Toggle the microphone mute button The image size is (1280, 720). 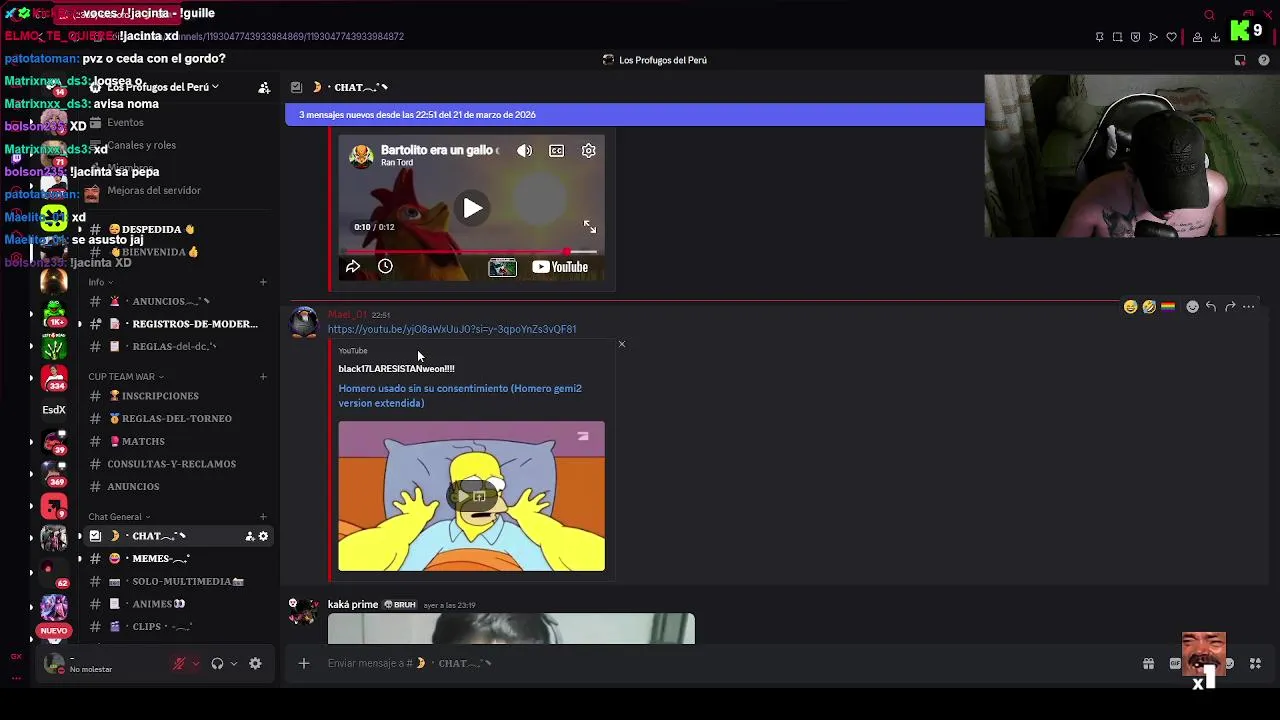coord(180,663)
